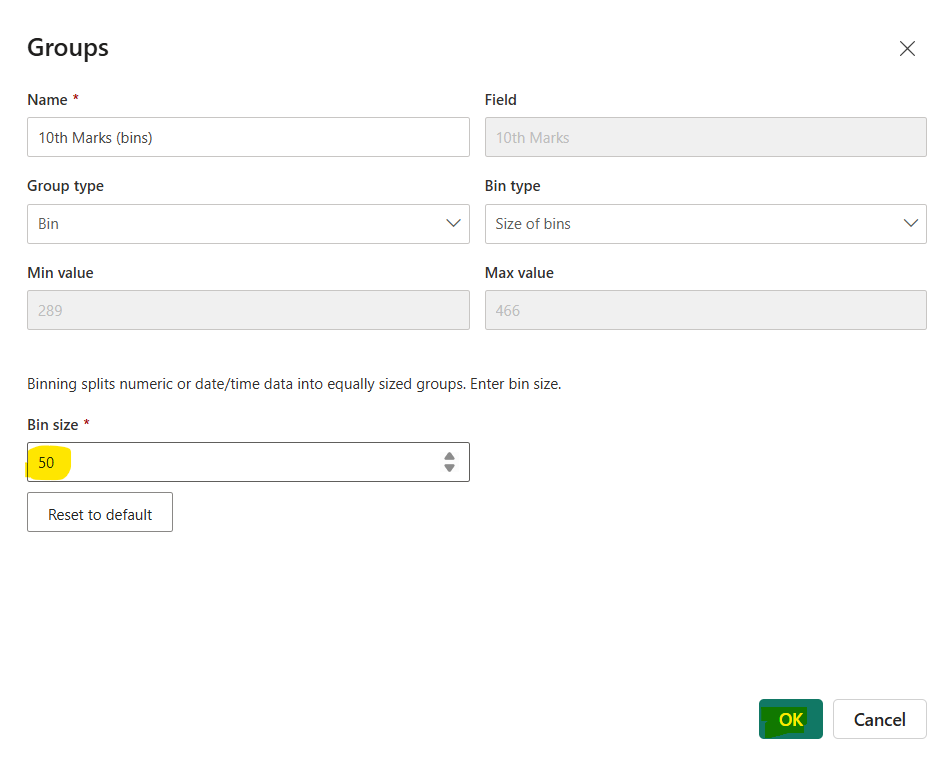Click the Group type box labeled Bin
952x763 pixels.
248,224
